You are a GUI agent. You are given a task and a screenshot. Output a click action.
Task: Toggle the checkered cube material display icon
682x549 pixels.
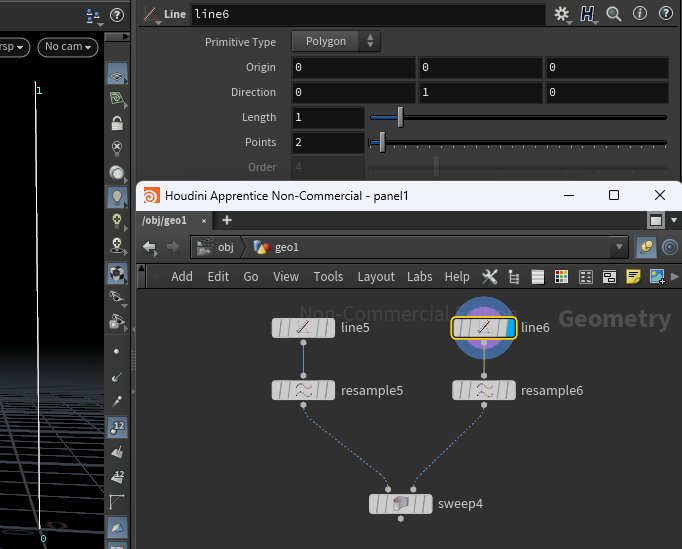(x=117, y=273)
